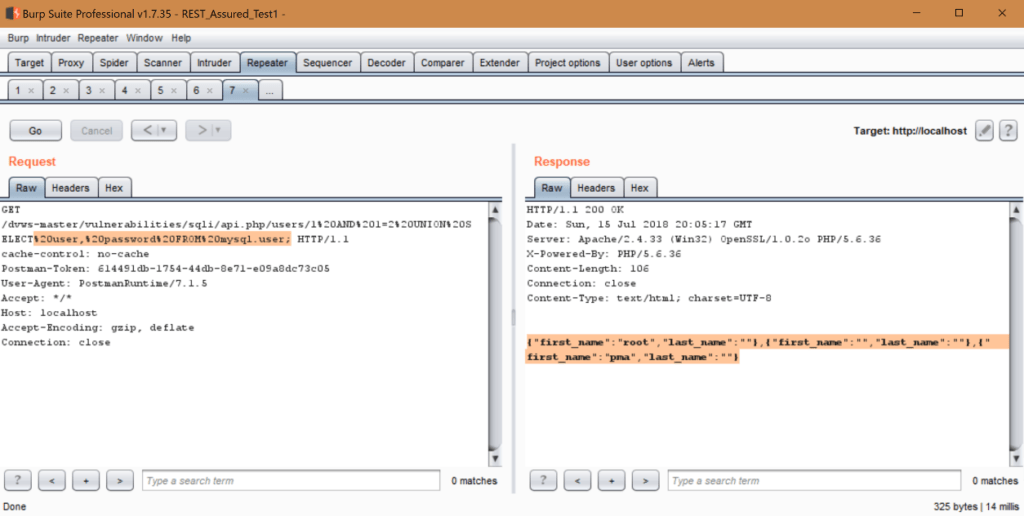Click the Response search term input field

(816, 480)
